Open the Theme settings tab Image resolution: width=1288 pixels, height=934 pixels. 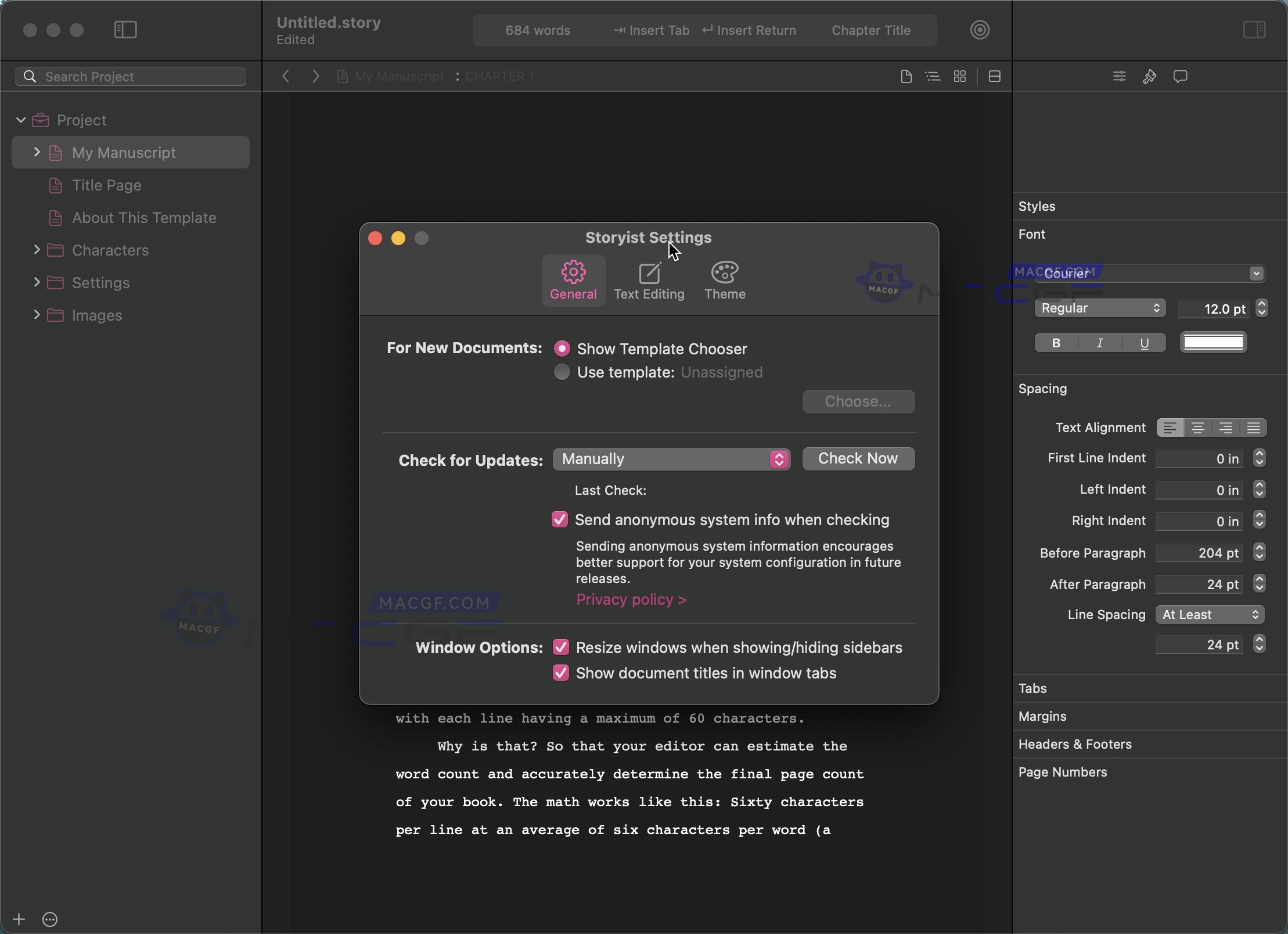click(725, 281)
